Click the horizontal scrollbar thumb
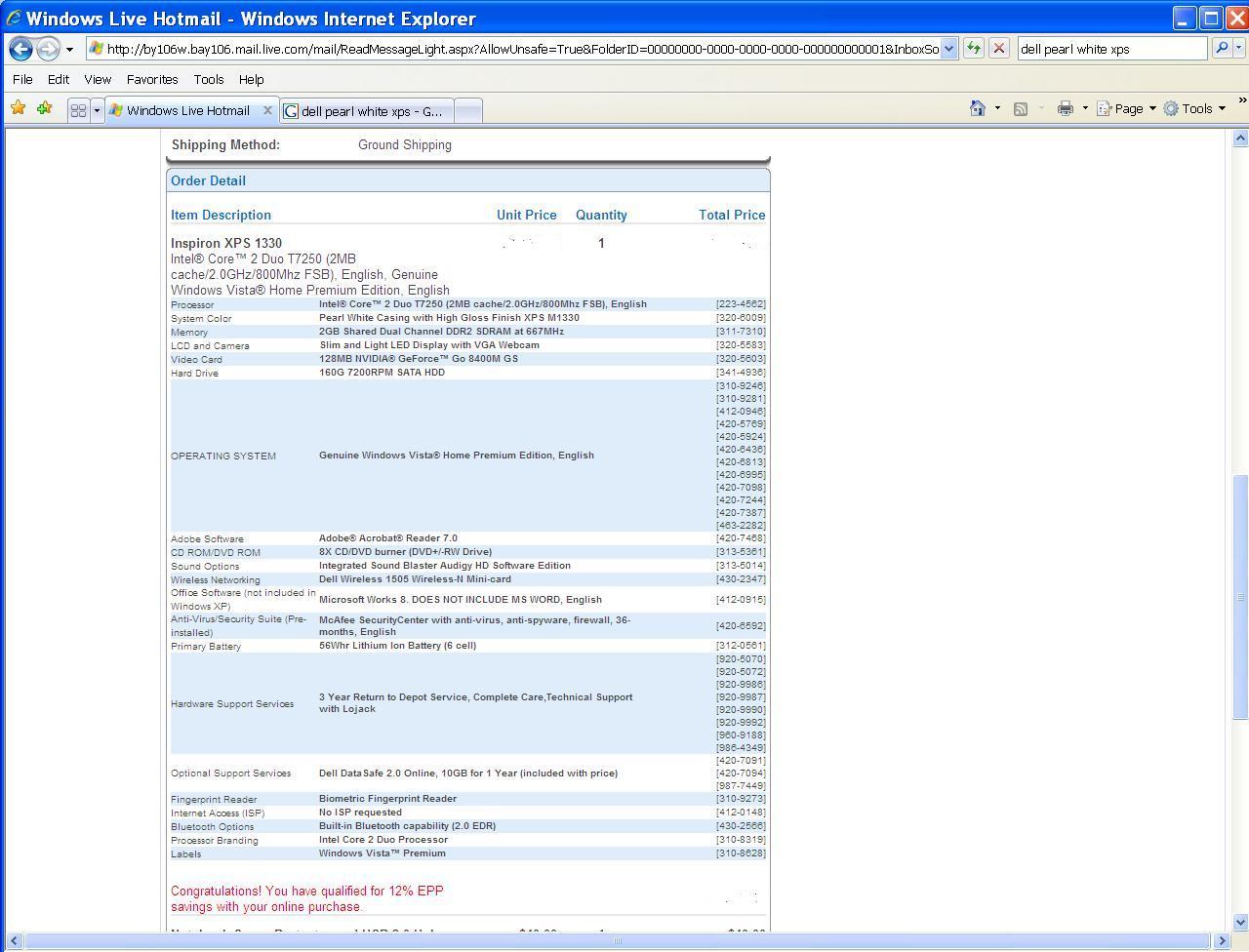1249x952 pixels. [617, 941]
